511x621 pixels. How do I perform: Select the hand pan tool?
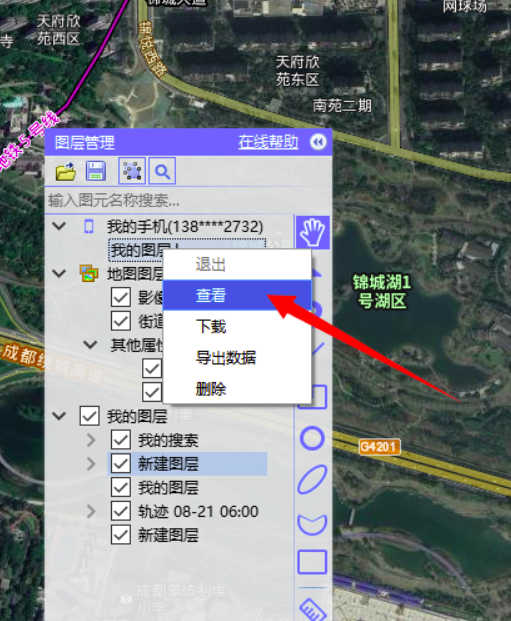pyautogui.click(x=312, y=232)
